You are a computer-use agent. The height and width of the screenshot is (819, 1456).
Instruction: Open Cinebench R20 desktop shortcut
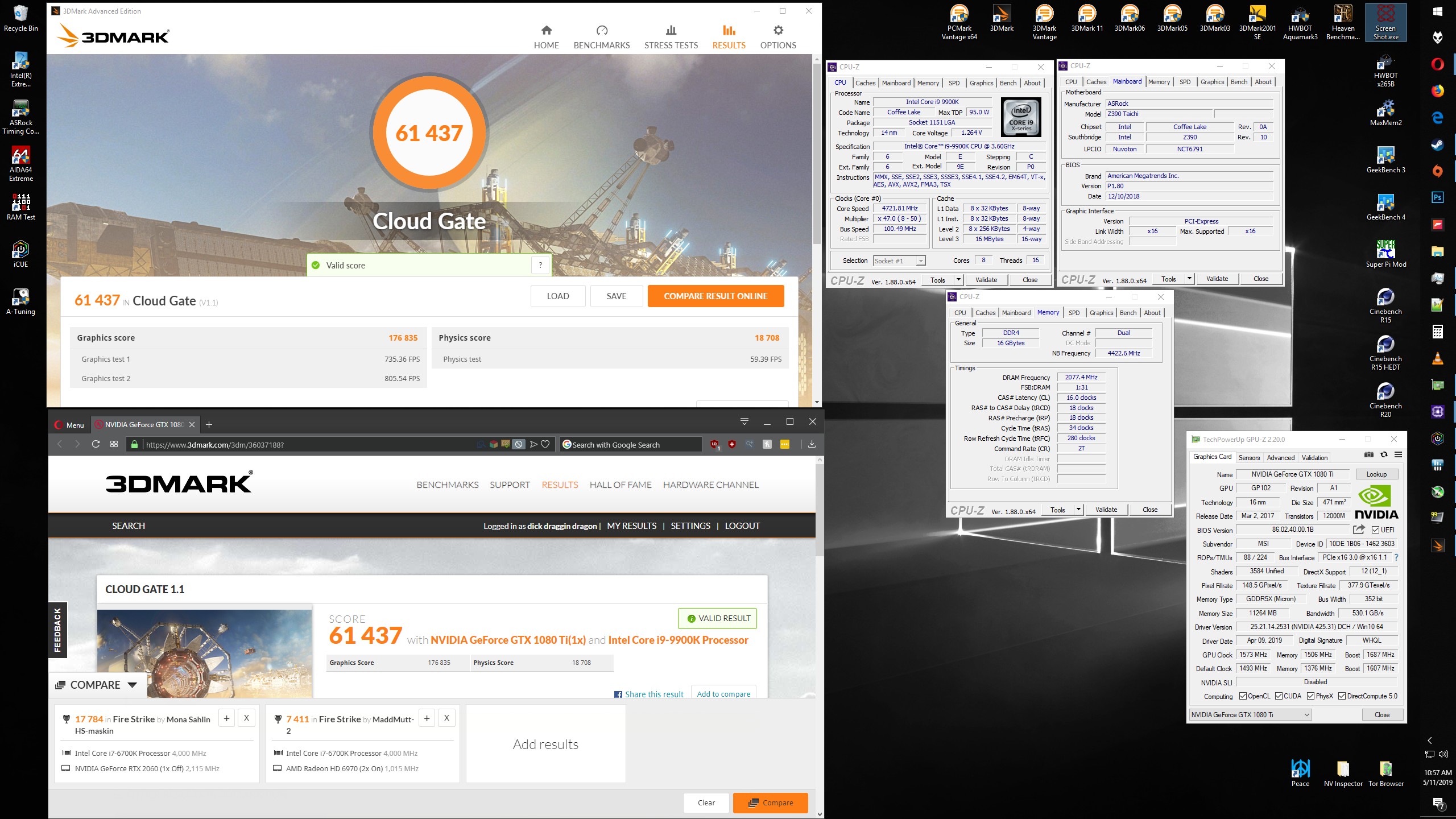pos(1385,400)
